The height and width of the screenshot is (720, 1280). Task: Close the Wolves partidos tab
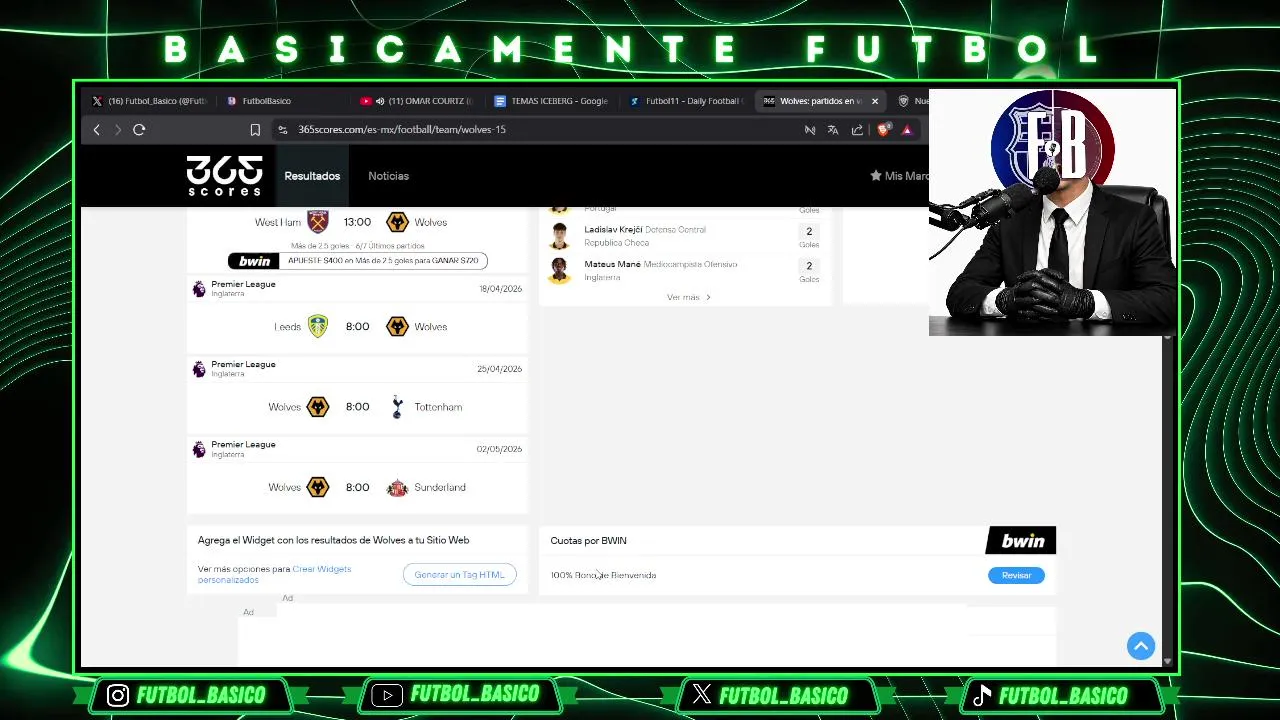pyautogui.click(x=874, y=101)
